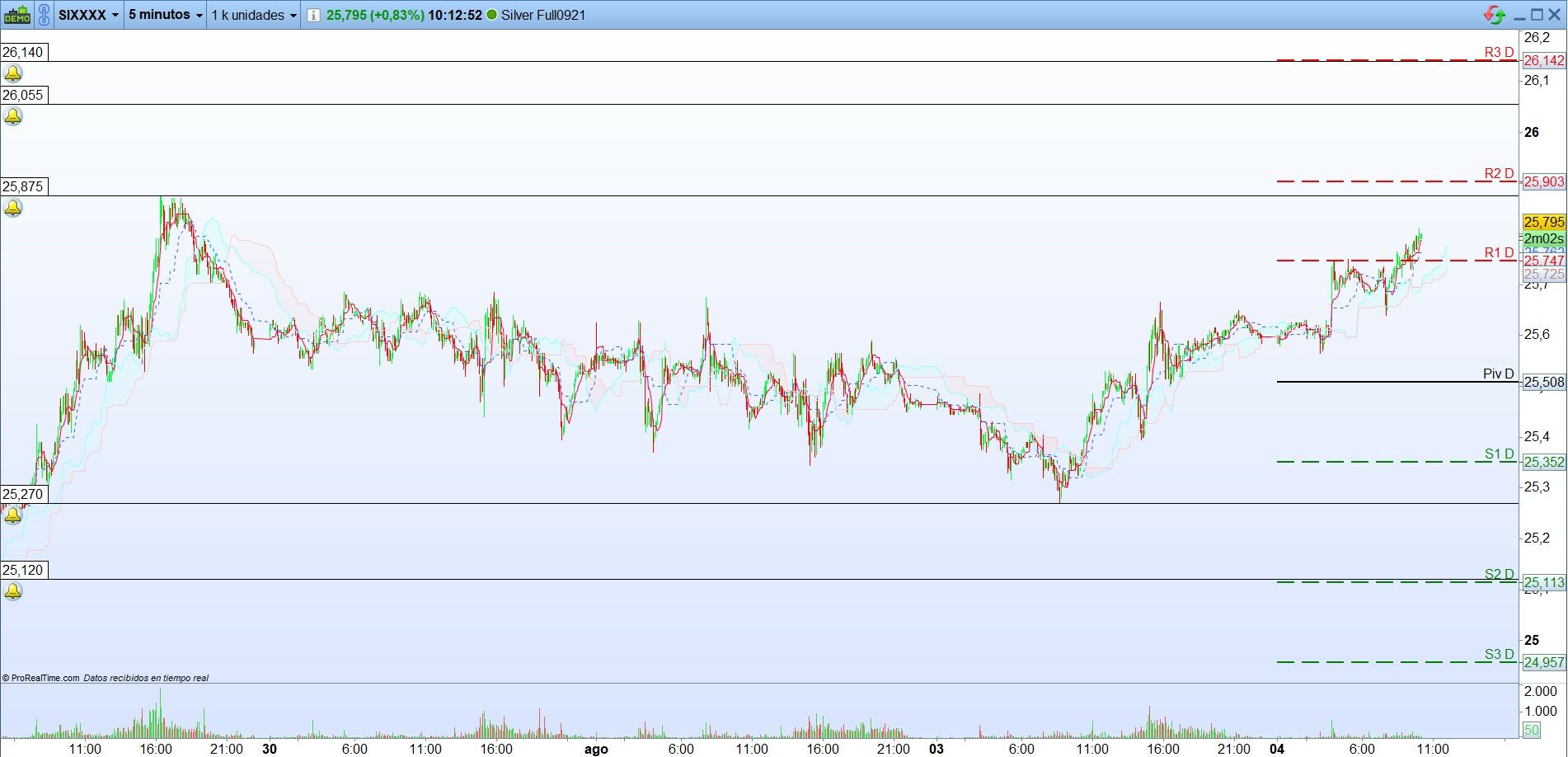Click the 24,957 S3 price tag

pyautogui.click(x=1543, y=662)
